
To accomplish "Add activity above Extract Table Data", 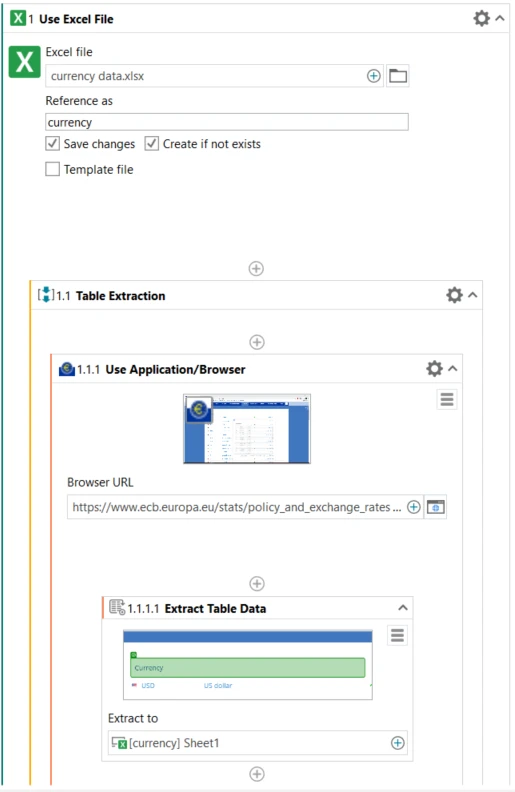I will coord(257,583).
